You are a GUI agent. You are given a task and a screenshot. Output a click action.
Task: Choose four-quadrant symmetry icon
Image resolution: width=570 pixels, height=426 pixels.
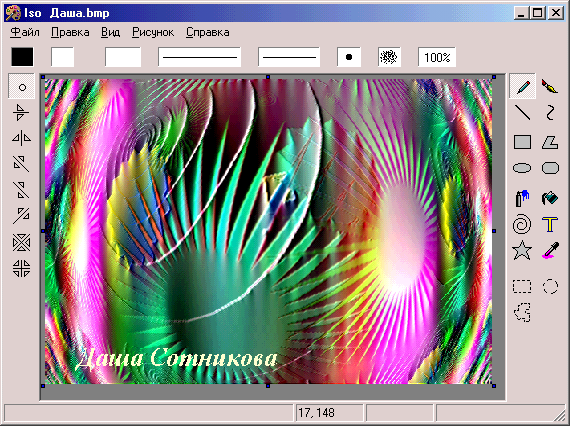tap(21, 269)
